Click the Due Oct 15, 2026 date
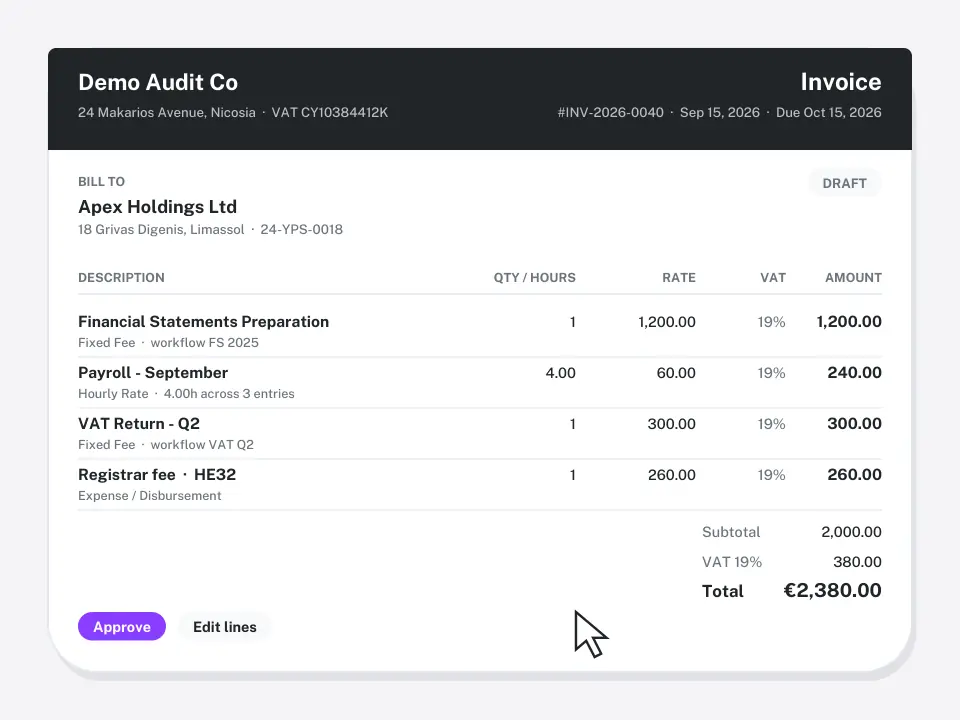 click(828, 113)
